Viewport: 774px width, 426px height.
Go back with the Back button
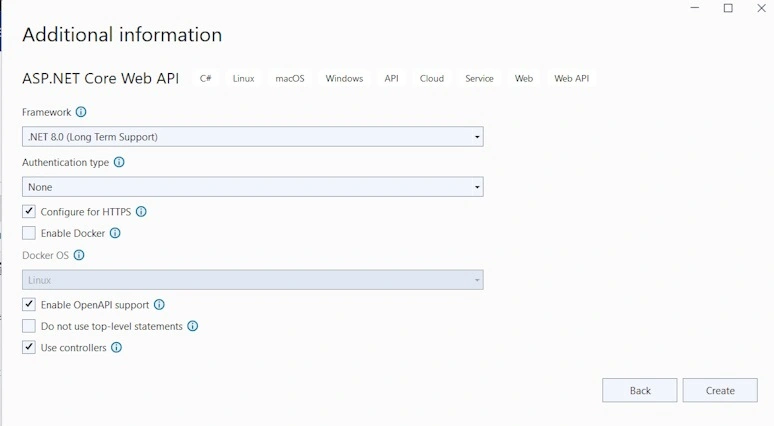pos(640,390)
